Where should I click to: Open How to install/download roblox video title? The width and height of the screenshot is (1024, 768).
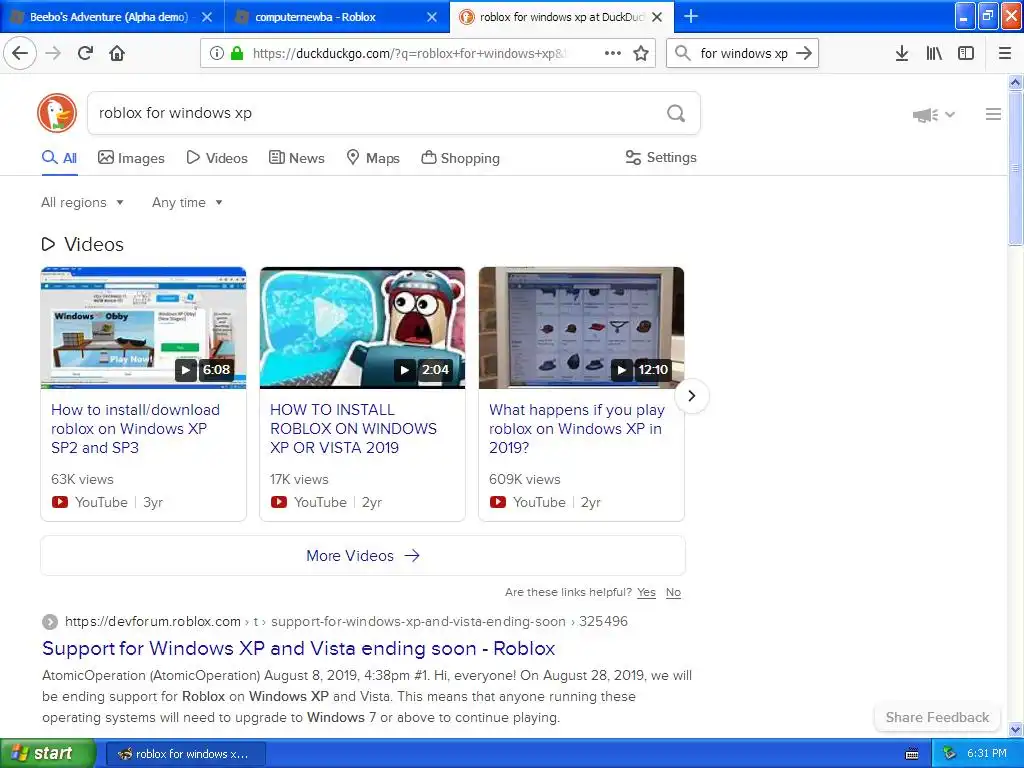tap(135, 428)
